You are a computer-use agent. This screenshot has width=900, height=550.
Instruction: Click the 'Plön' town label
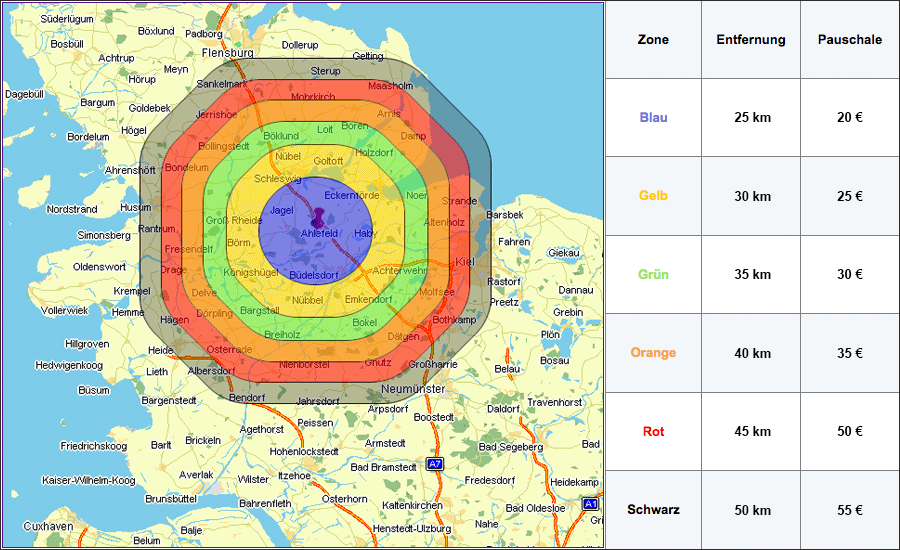click(x=550, y=334)
